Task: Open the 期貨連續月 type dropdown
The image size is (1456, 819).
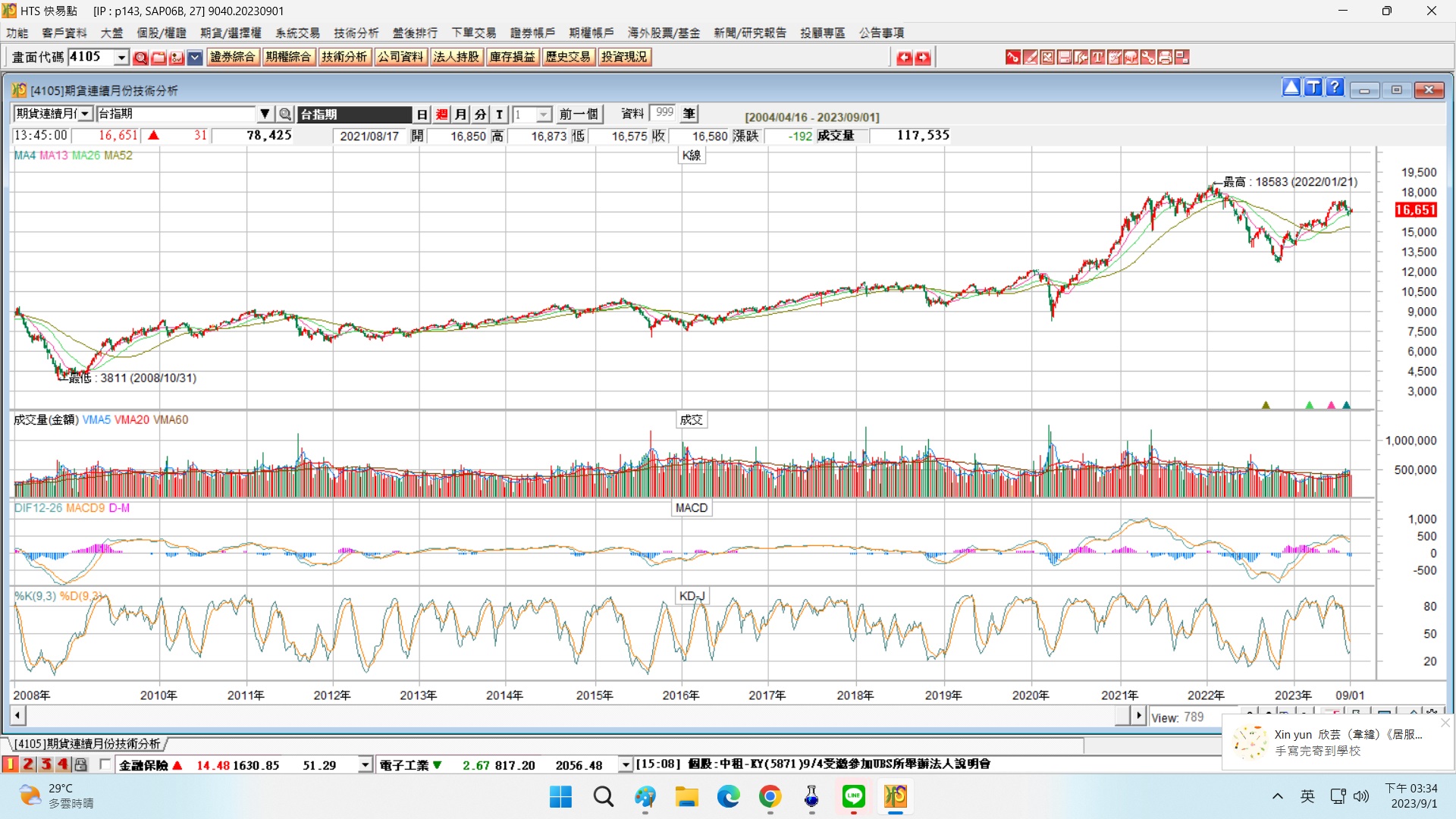Action: tap(85, 115)
